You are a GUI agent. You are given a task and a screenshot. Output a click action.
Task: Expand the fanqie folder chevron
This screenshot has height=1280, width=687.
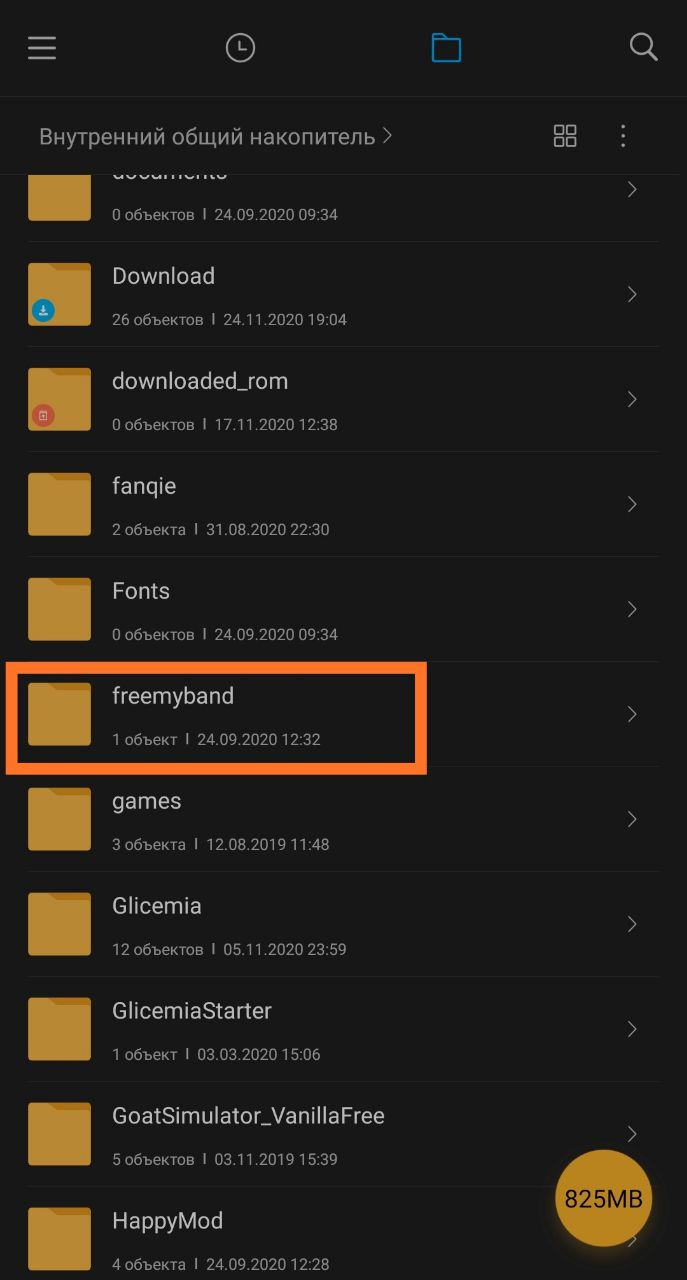click(632, 504)
